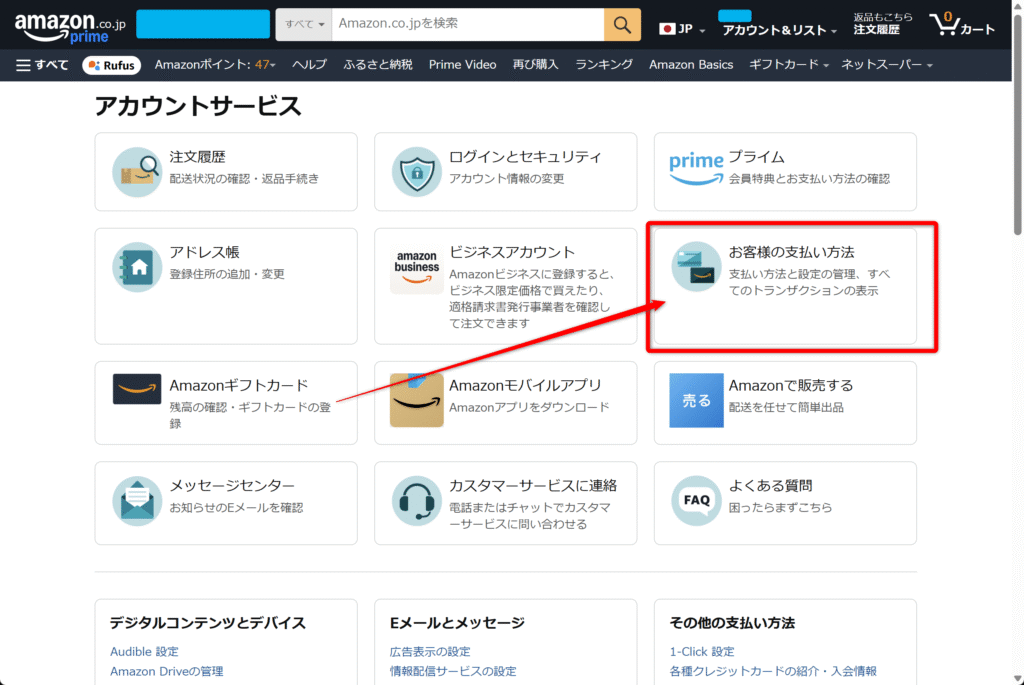The height and width of the screenshot is (685, 1024).
Task: Click 返品もこちら 注文履歴 header link
Action: click(882, 24)
